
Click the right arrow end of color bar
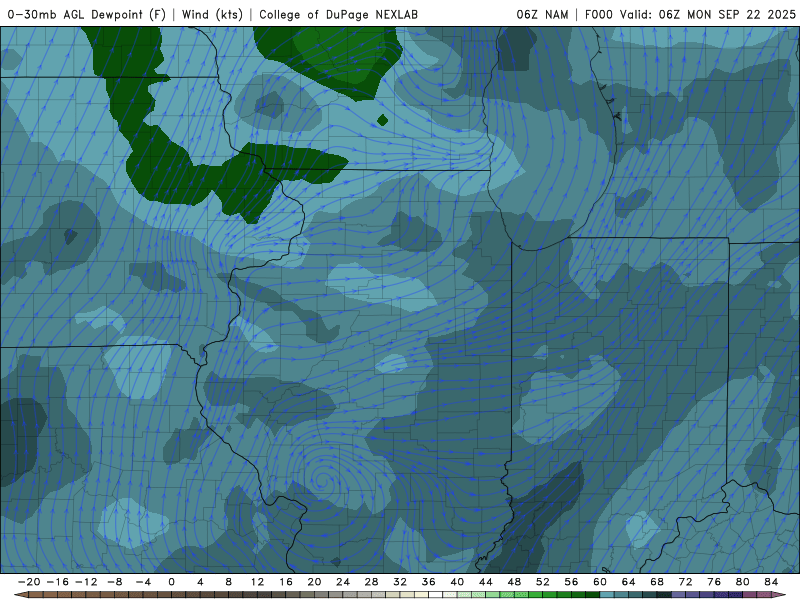click(779, 595)
